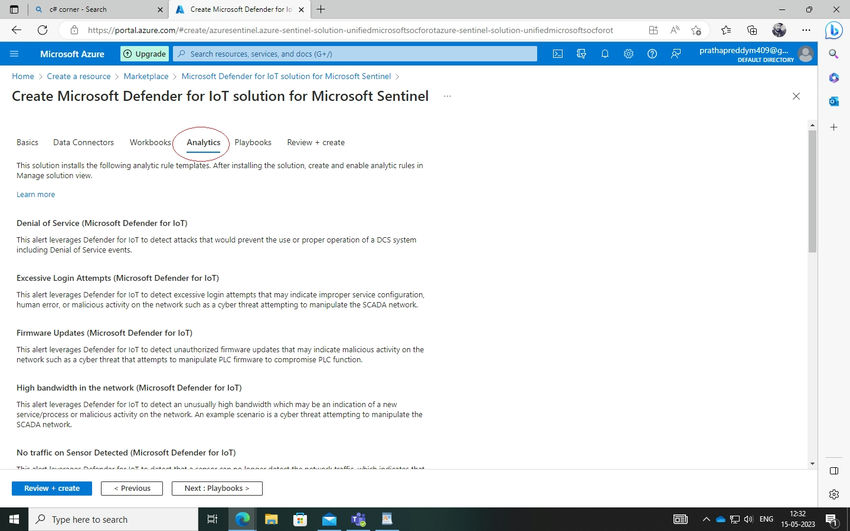This screenshot has width=850, height=531.
Task: Open the Edge settings and more menu
Action: pyautogui.click(x=806, y=30)
